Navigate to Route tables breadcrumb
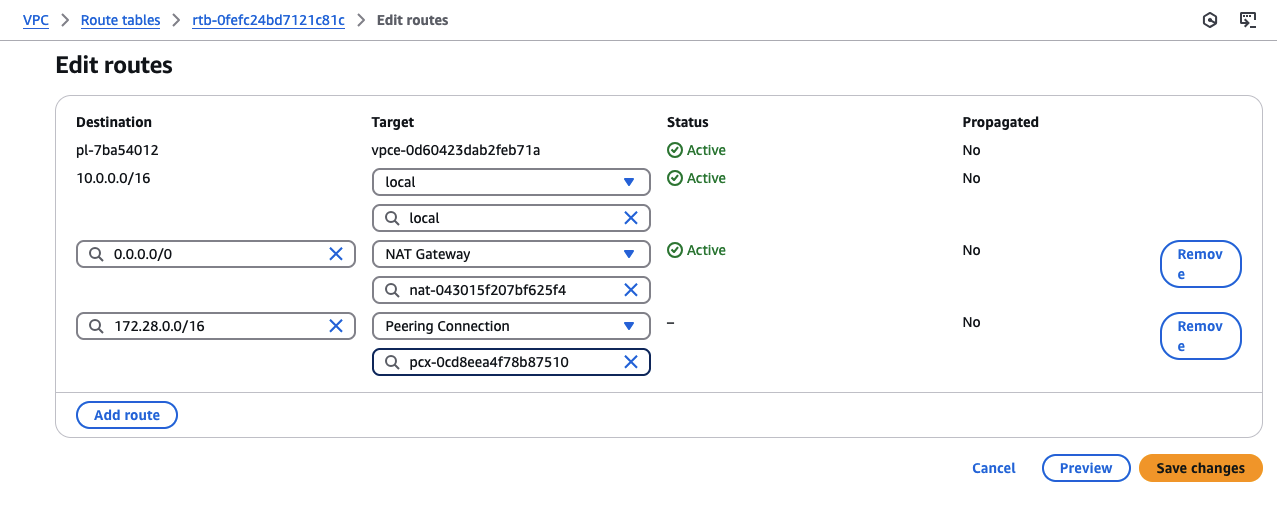1277x510 pixels. (120, 20)
